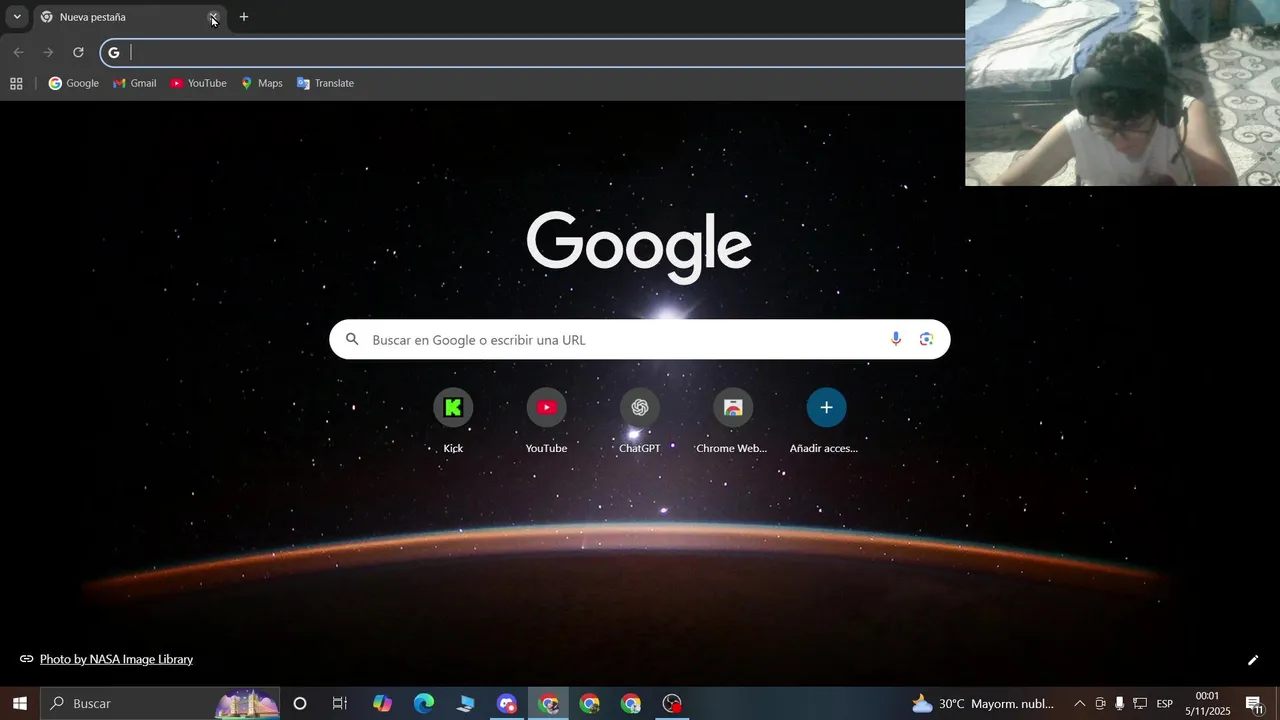This screenshot has width=1280, height=720.
Task: Click the Google G icon in address bar
Action: point(114,53)
